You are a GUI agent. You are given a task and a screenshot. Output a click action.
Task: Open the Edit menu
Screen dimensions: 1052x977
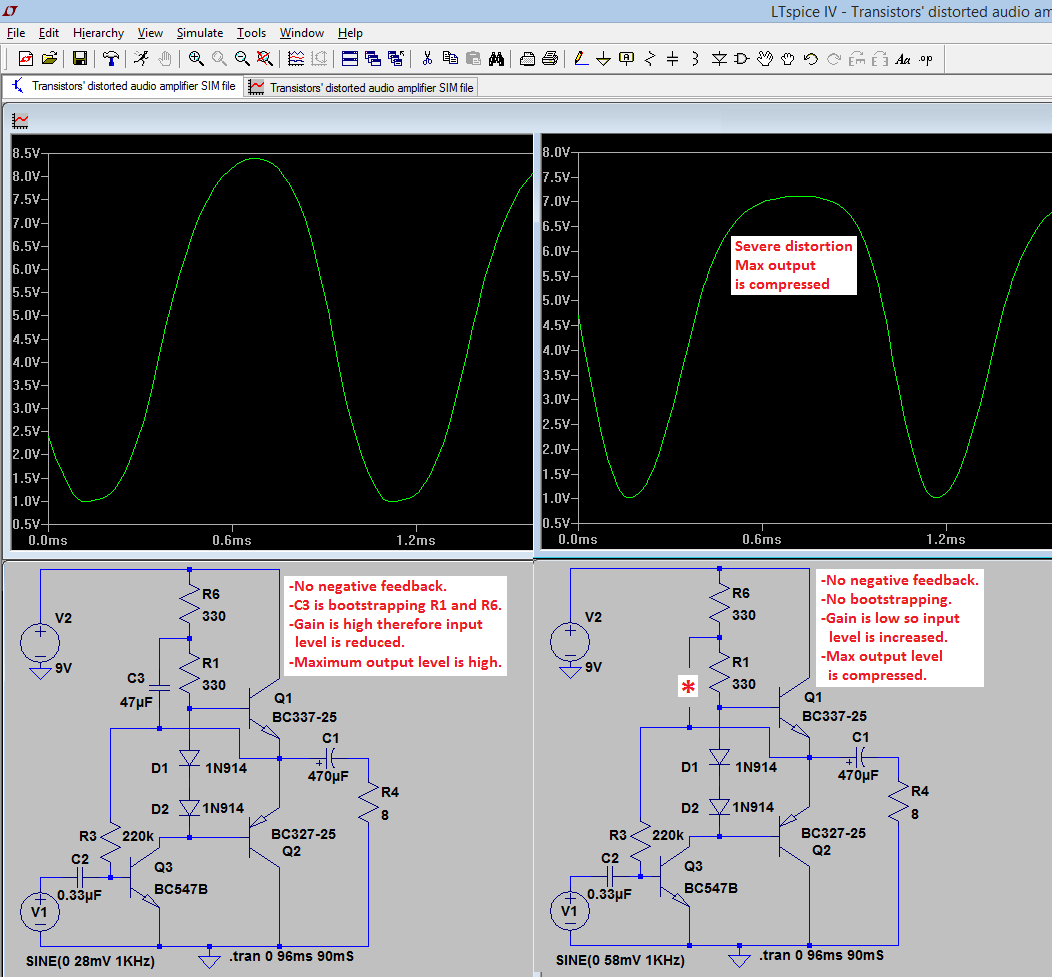pos(49,33)
